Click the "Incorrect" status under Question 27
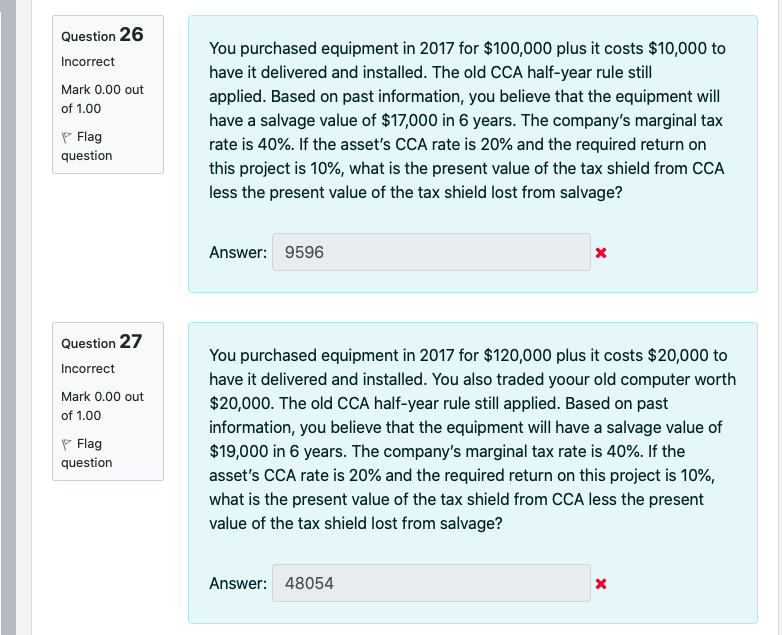The width and height of the screenshot is (782, 635). pyautogui.click(x=88, y=369)
